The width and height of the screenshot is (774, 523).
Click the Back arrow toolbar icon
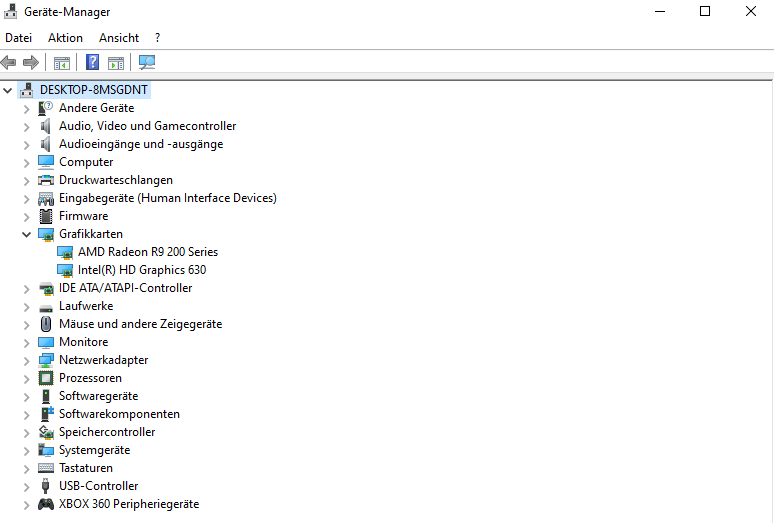point(8,62)
